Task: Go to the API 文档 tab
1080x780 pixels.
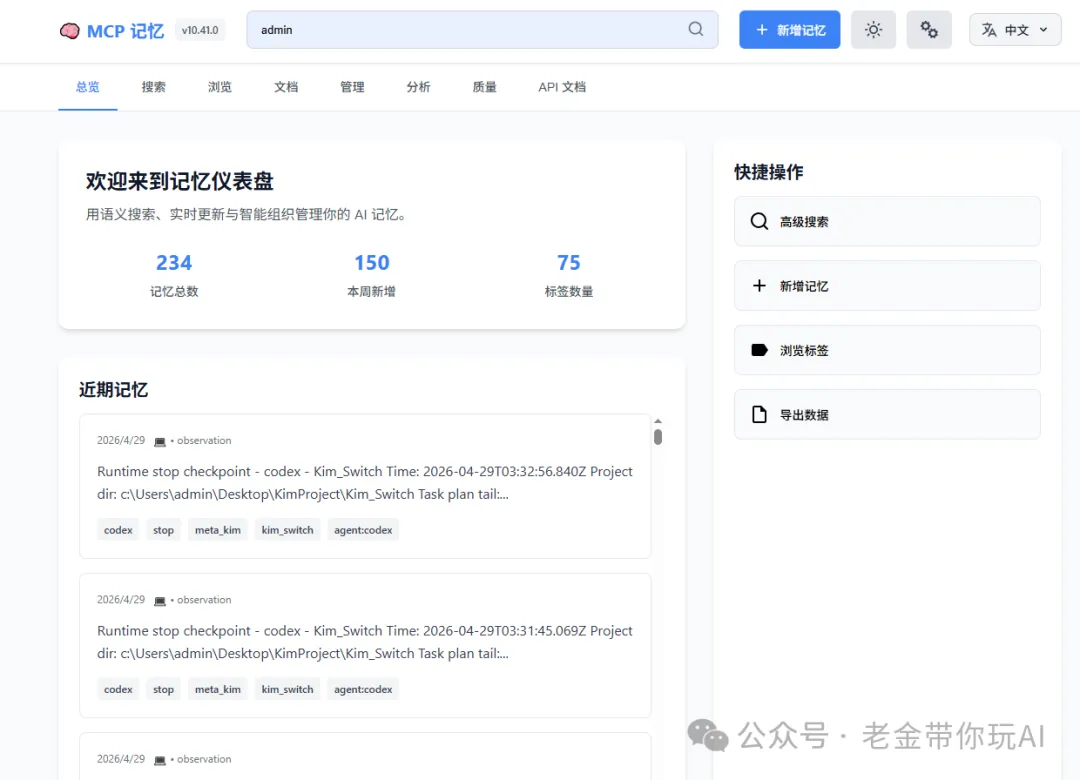Action: tap(562, 87)
